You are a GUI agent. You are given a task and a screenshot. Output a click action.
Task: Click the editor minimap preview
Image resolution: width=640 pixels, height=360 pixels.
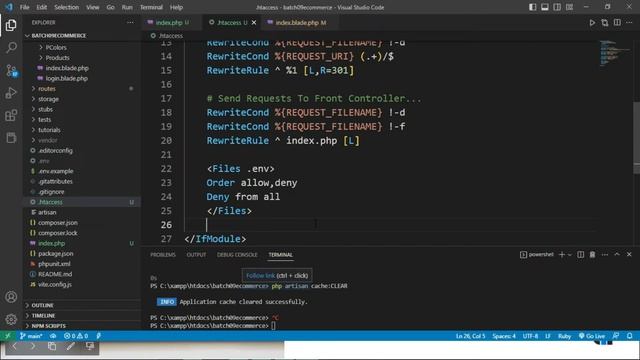(615, 53)
